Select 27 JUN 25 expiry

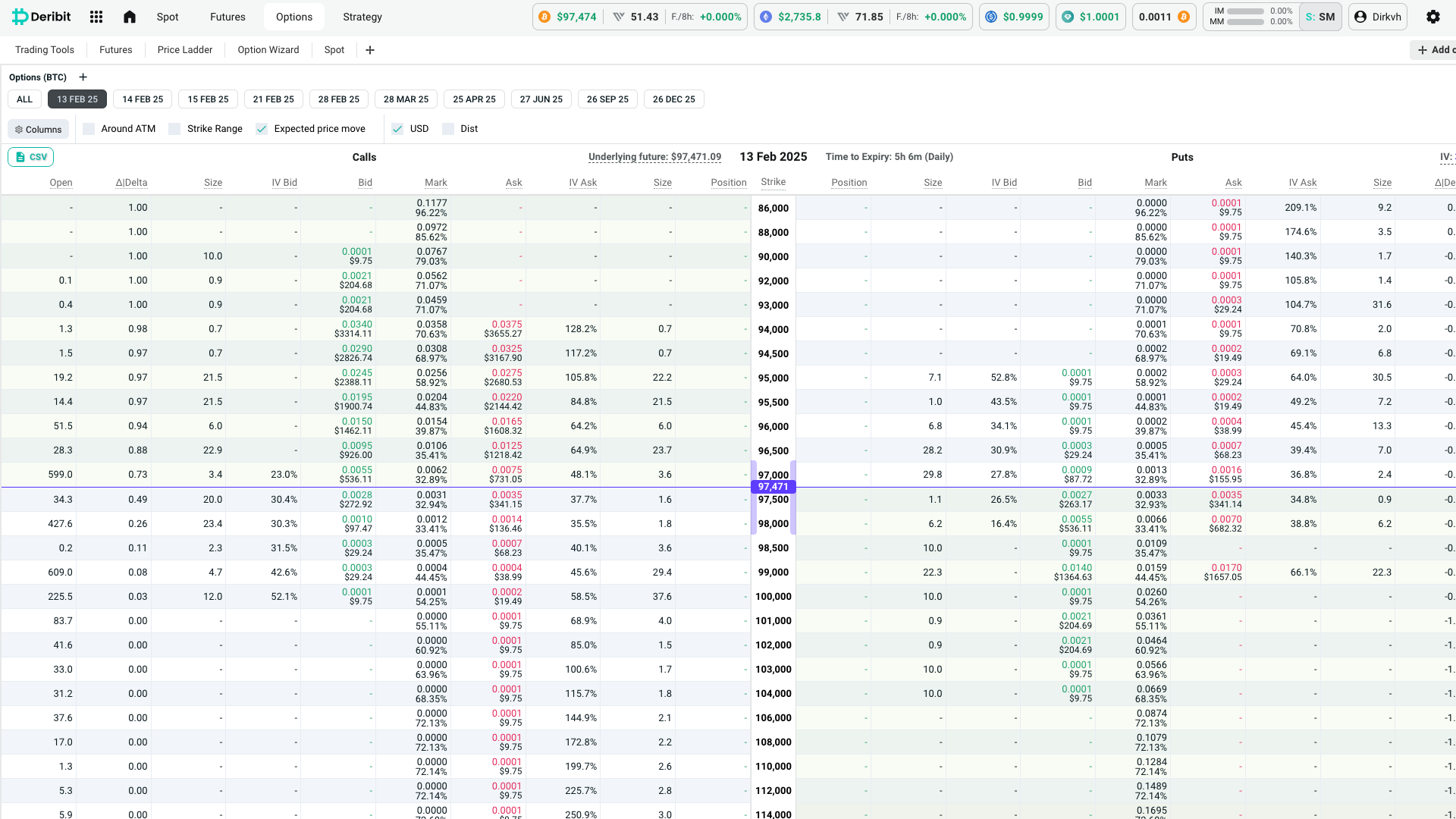tap(541, 99)
